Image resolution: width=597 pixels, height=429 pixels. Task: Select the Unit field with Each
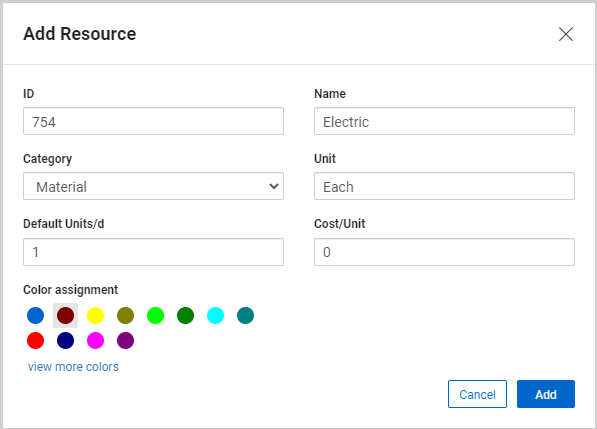point(444,186)
